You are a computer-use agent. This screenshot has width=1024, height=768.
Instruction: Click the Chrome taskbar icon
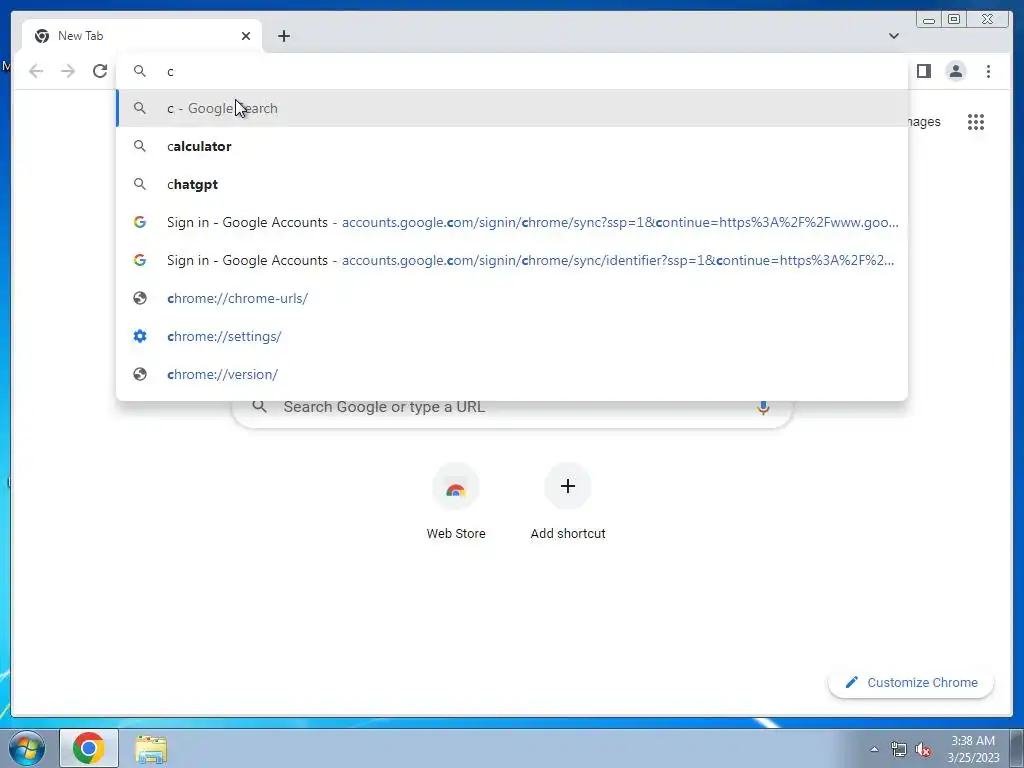click(89, 748)
